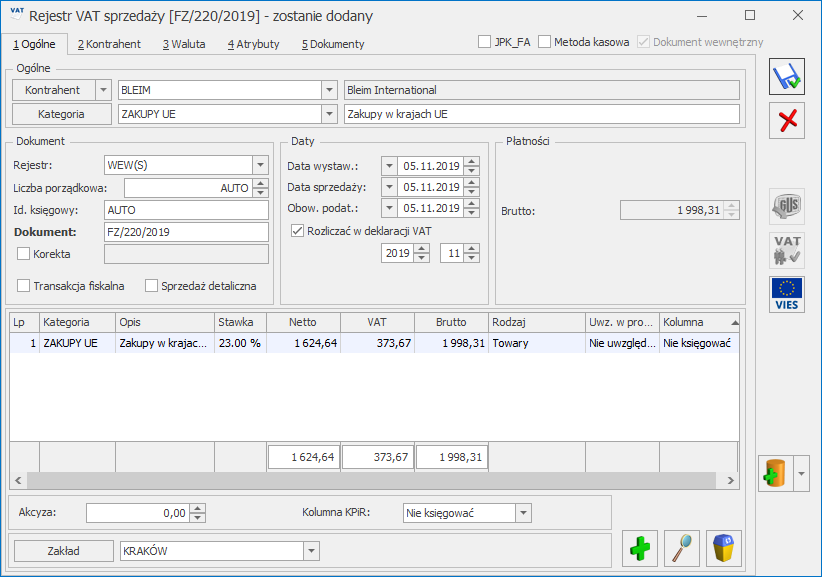Select the ZAKUPY UE table row
The height and width of the screenshot is (577, 822).
click(374, 343)
